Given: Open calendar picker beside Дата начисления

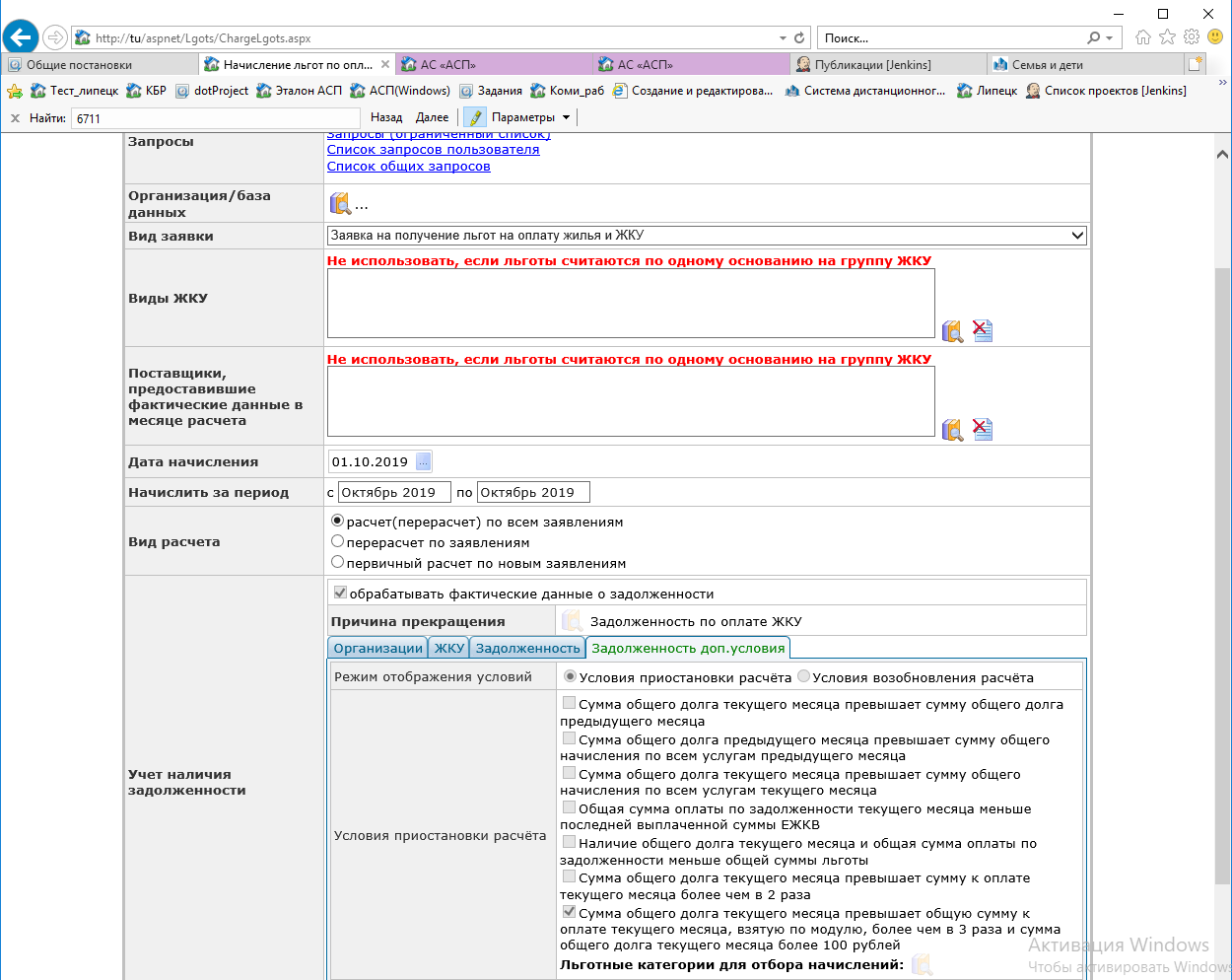Looking at the screenshot, I should click(423, 461).
